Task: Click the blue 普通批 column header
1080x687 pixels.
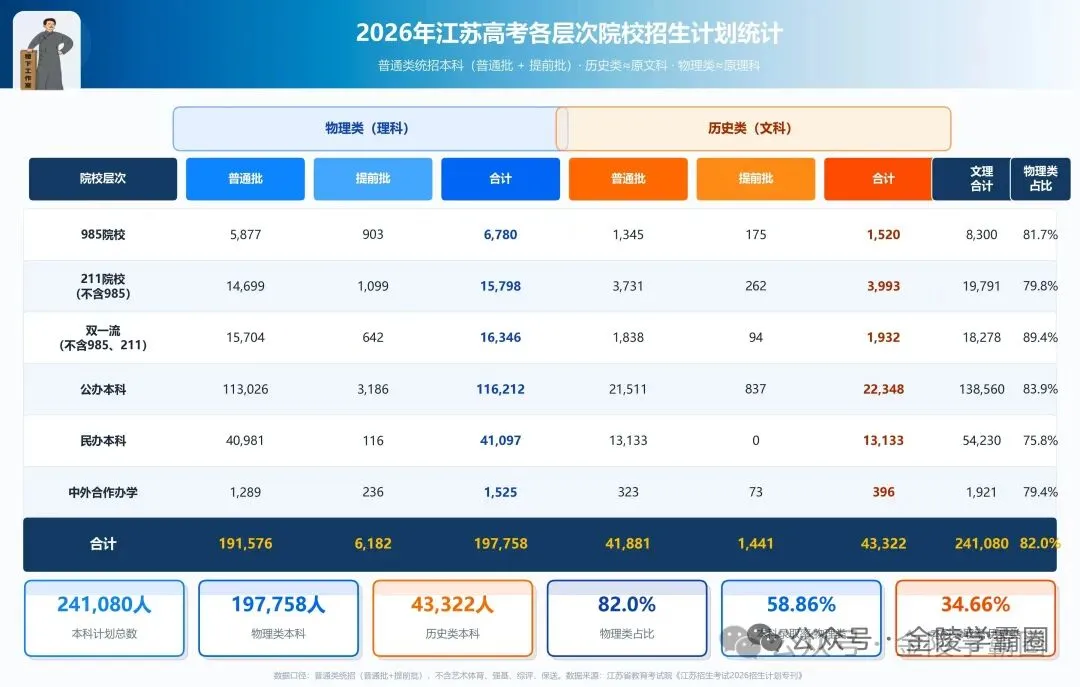Action: pyautogui.click(x=245, y=178)
